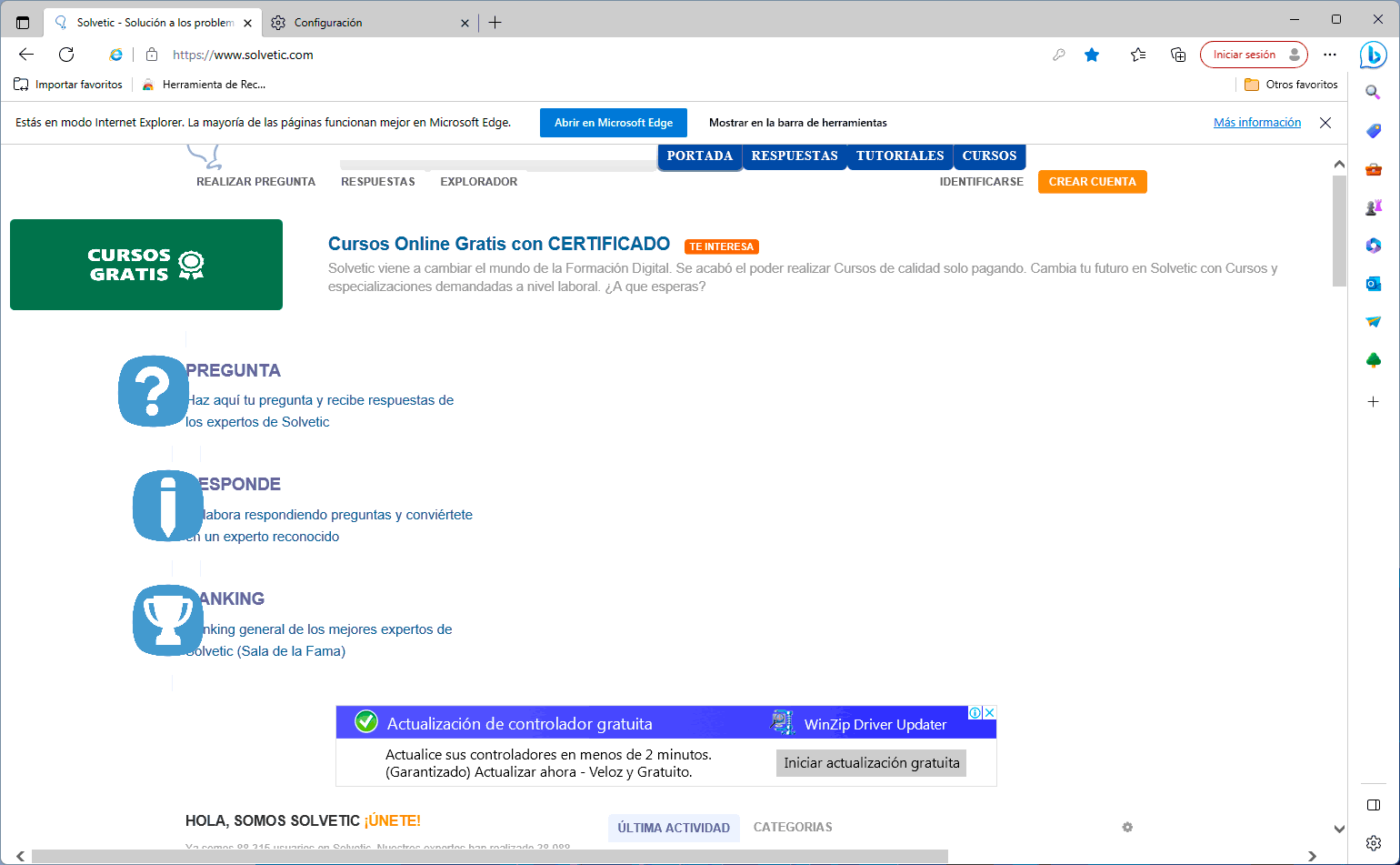
Task: Switch to ÚLTIMA ACTIVIDAD tab
Action: pyautogui.click(x=674, y=828)
